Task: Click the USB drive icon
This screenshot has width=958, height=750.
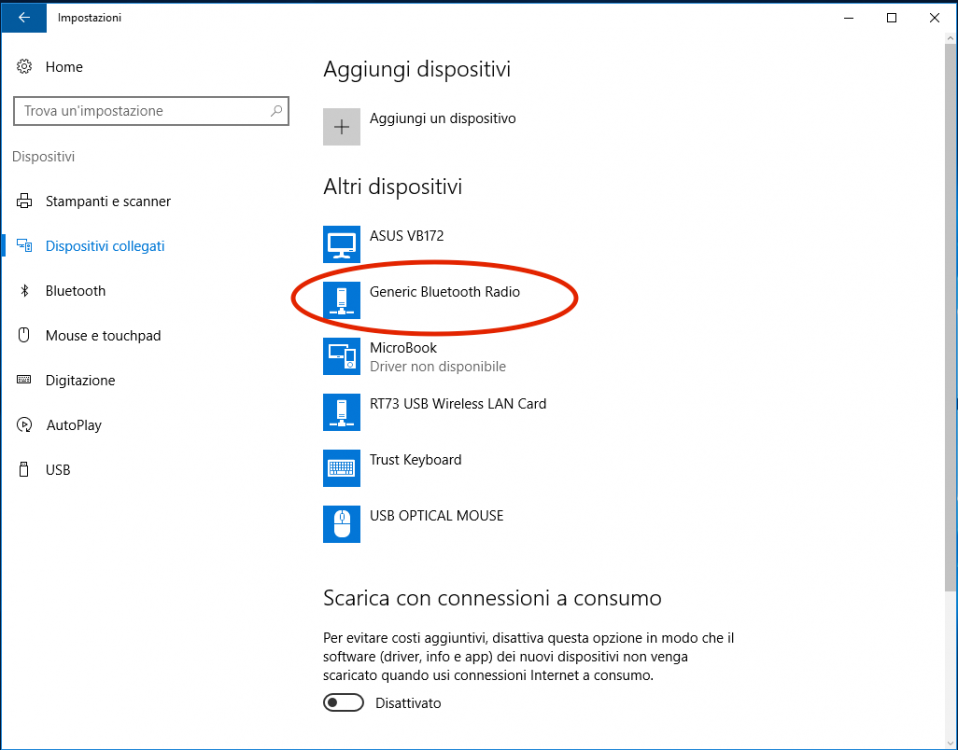Action: (24, 470)
